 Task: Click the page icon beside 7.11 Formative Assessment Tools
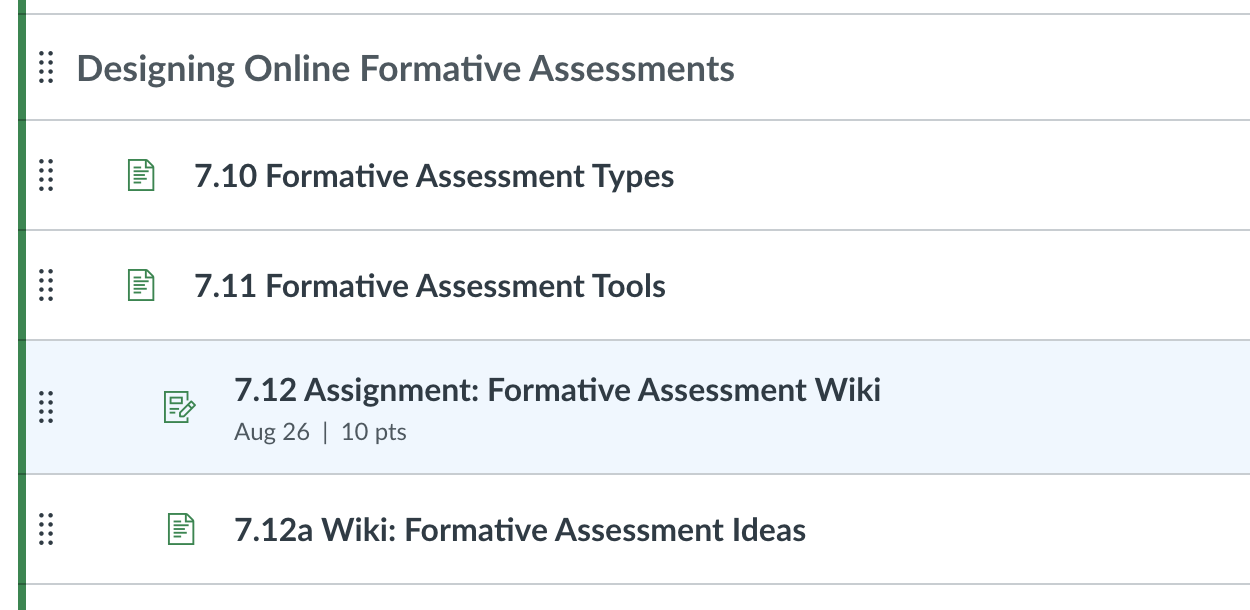click(x=142, y=286)
